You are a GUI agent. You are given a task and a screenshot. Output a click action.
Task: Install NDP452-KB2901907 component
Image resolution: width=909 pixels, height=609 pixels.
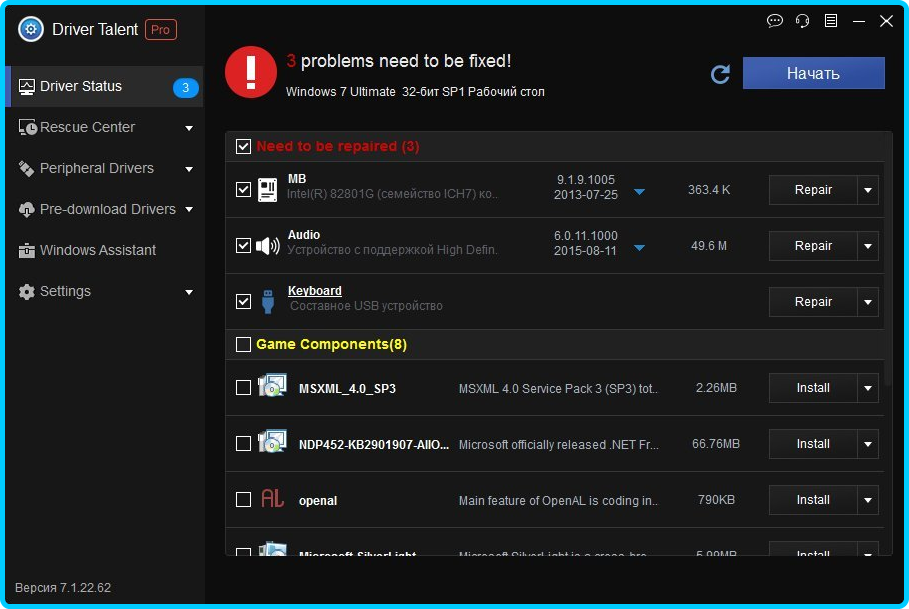(x=813, y=444)
